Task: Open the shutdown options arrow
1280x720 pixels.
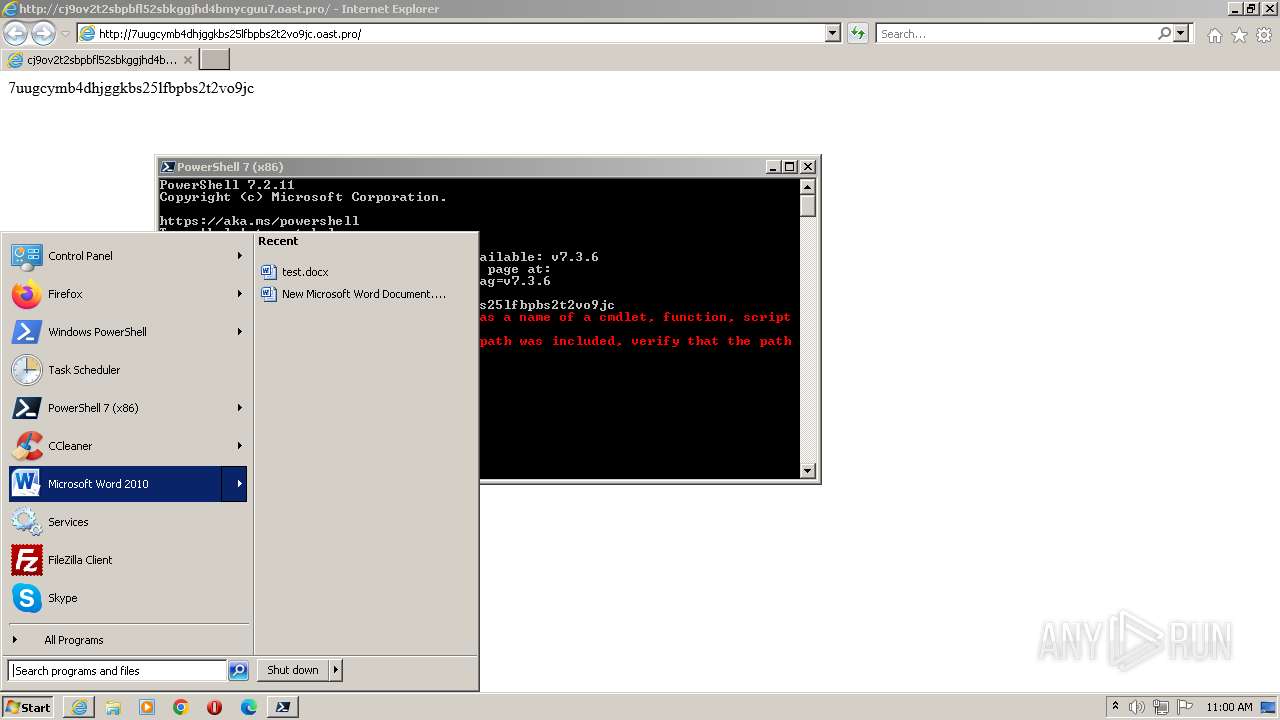Action: (x=335, y=670)
